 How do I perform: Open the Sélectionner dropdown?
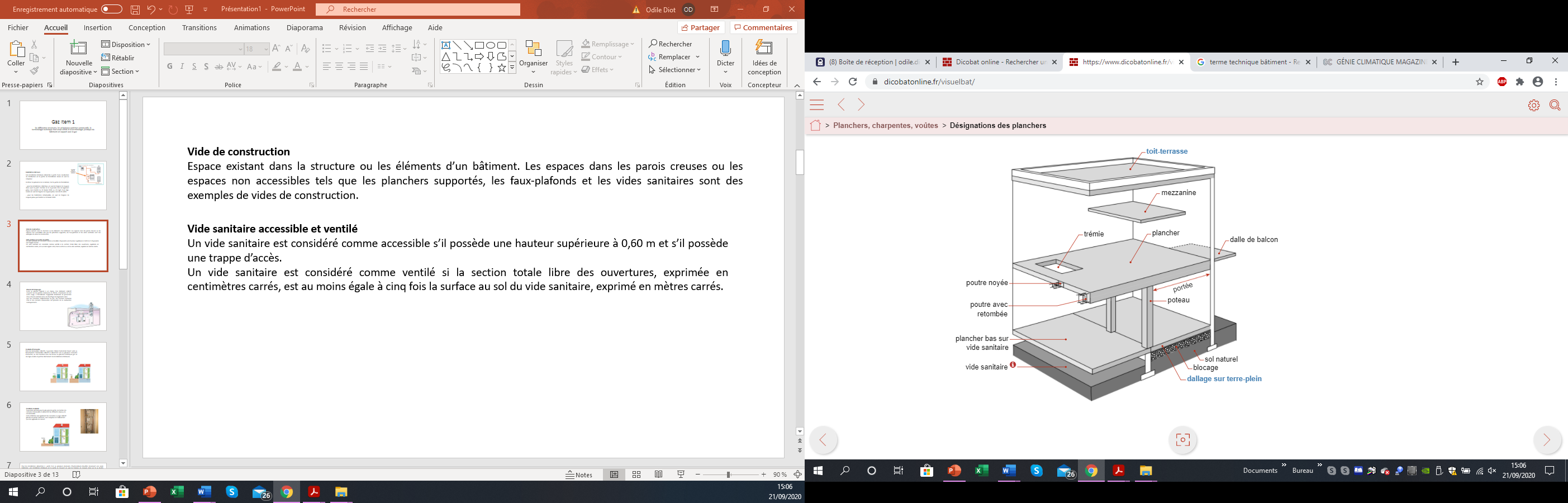(674, 69)
